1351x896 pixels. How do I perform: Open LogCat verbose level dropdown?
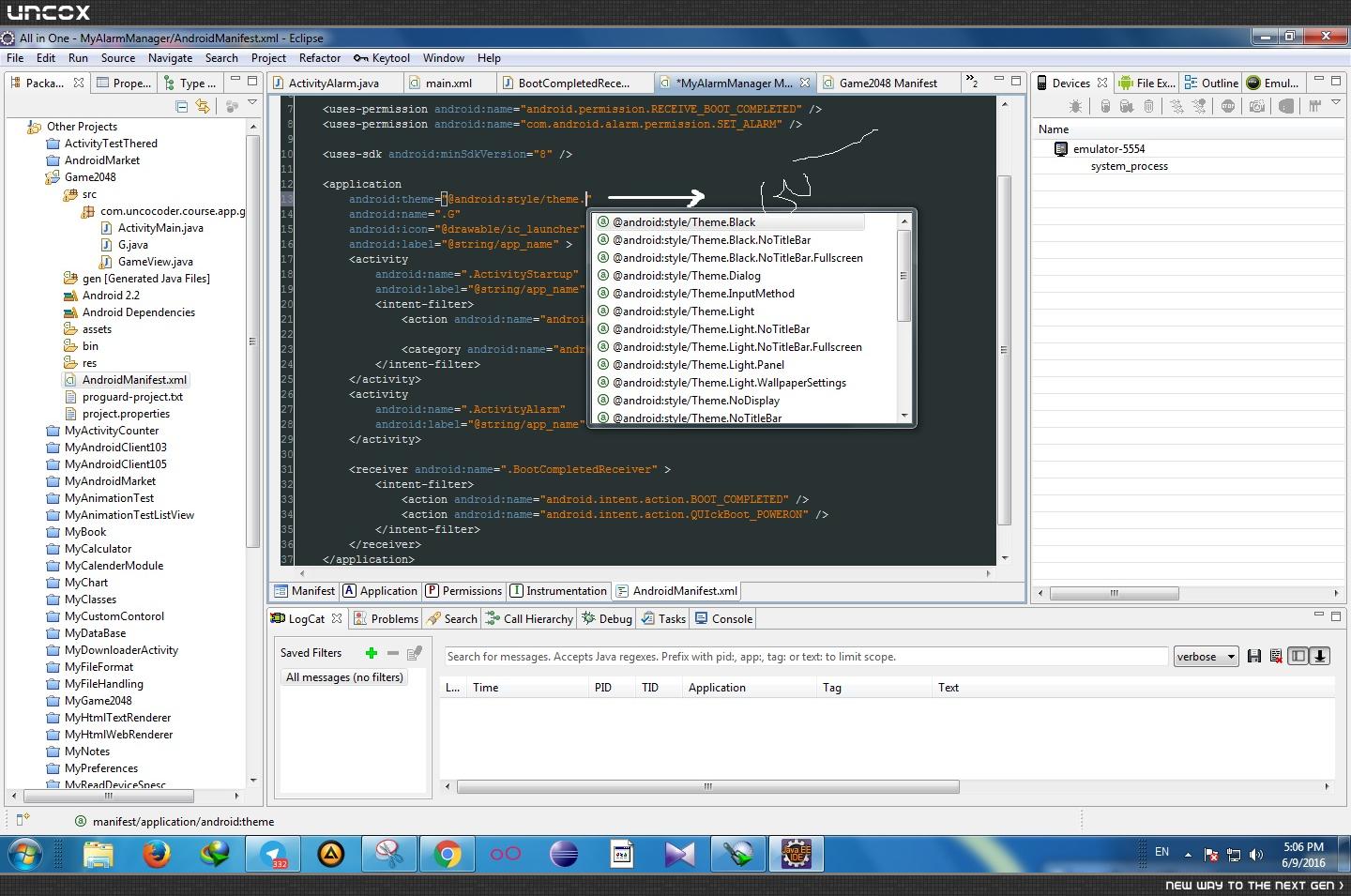tap(1206, 657)
